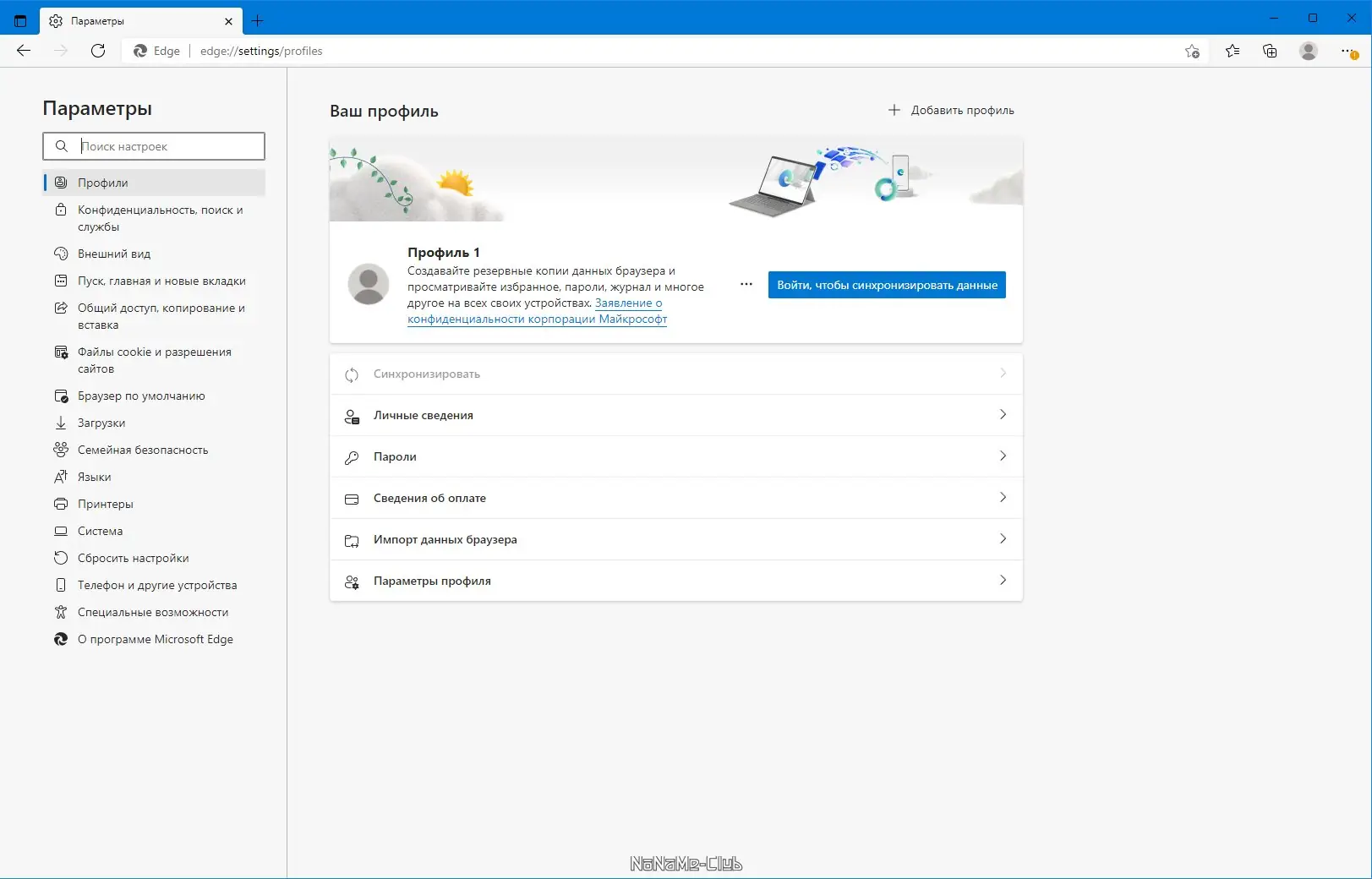Open the Профиль 1 more options ellipsis
The width and height of the screenshot is (1372, 879).
coord(746,285)
